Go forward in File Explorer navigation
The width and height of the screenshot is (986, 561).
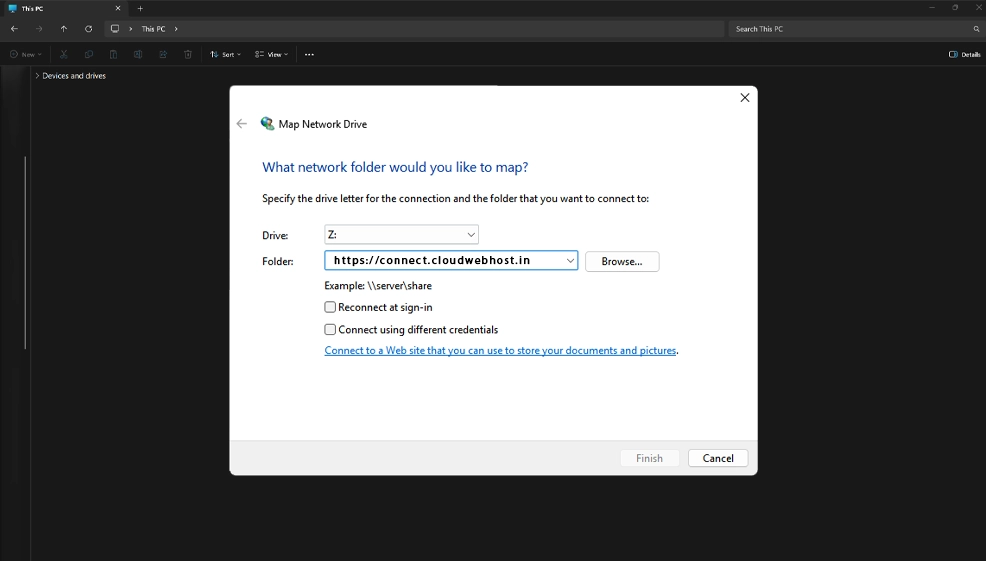click(39, 29)
